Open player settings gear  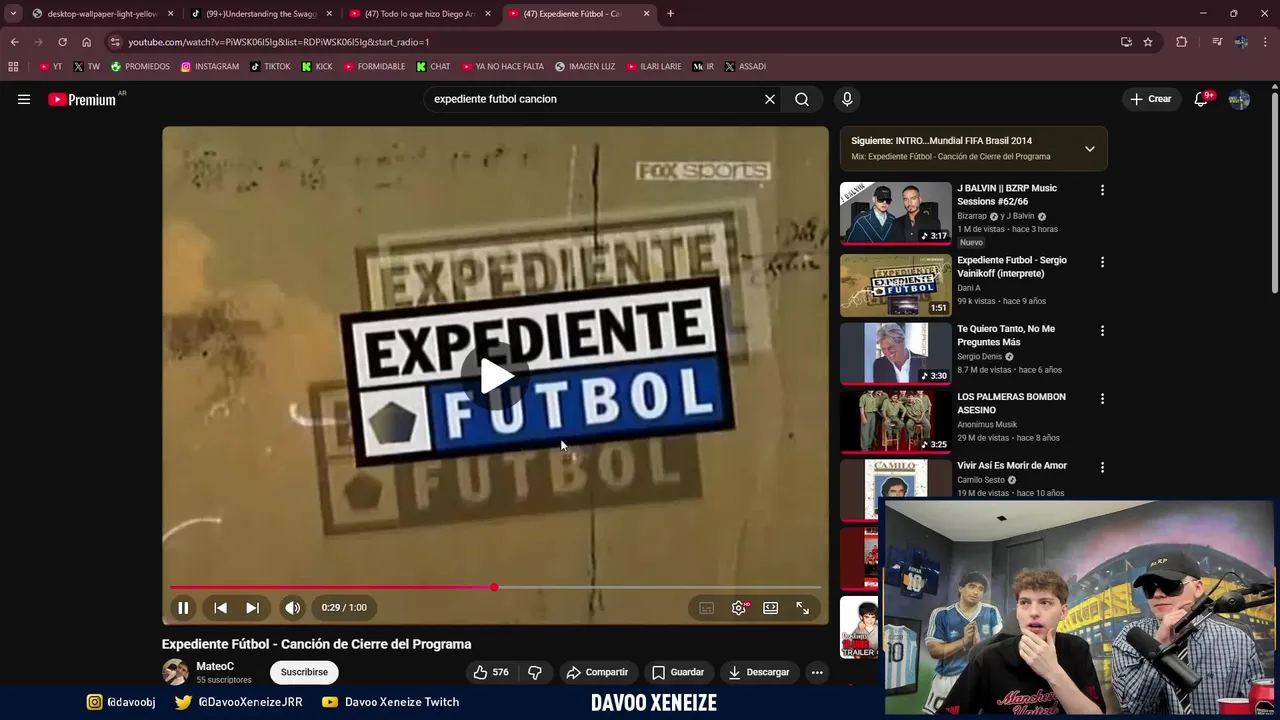(739, 607)
